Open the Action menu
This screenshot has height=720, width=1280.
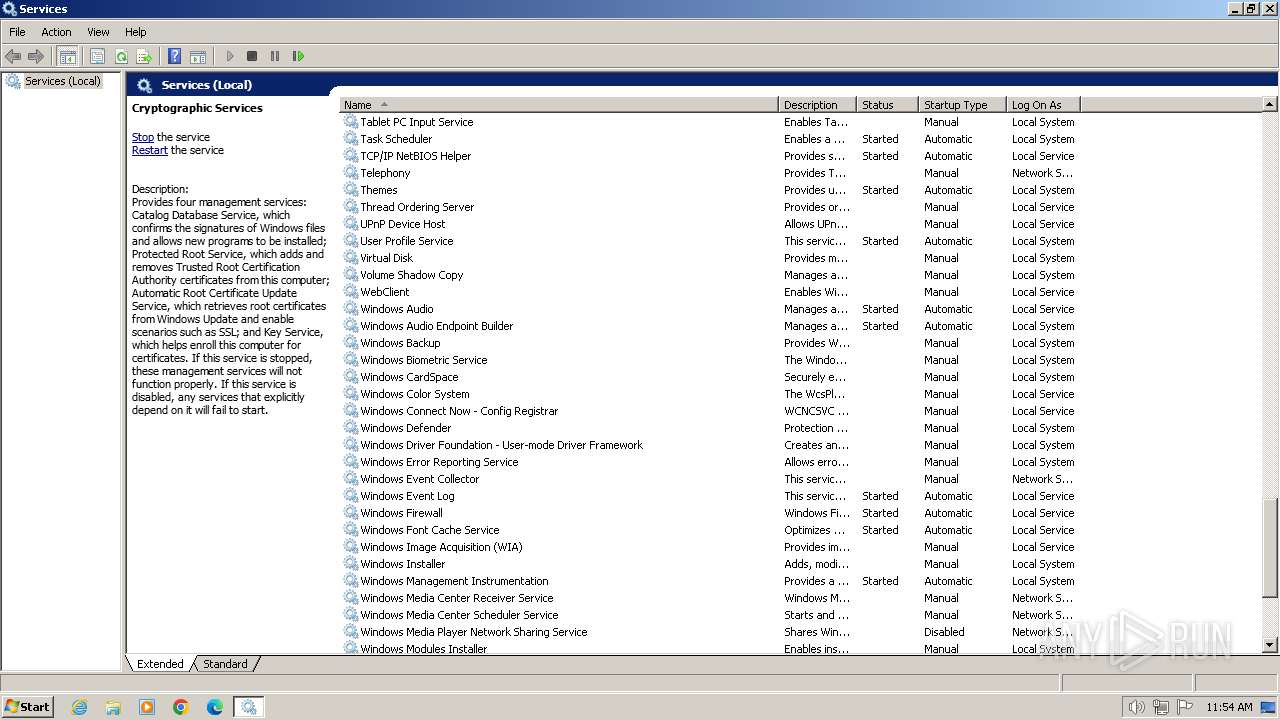pyautogui.click(x=56, y=32)
